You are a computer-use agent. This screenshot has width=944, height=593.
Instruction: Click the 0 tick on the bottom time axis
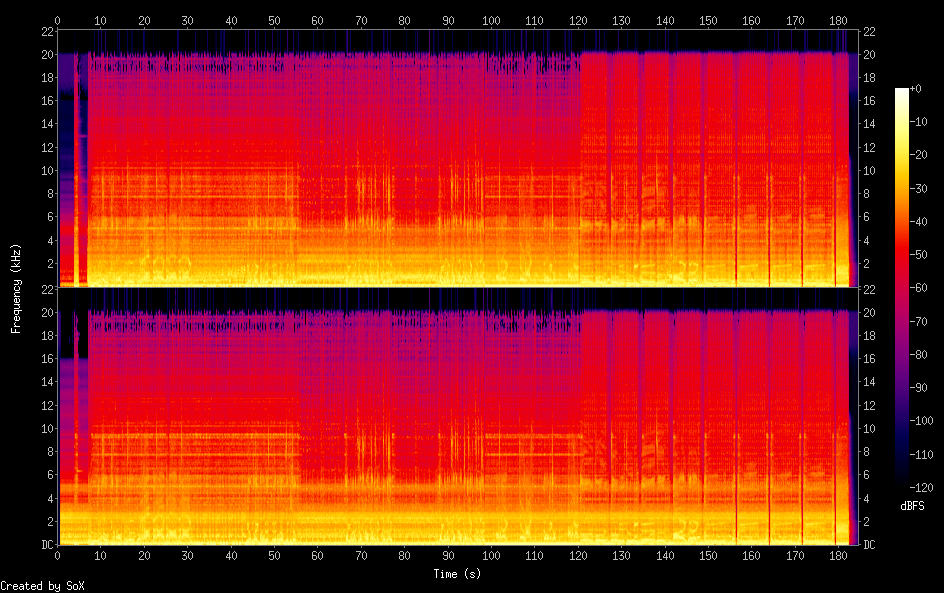click(x=58, y=555)
